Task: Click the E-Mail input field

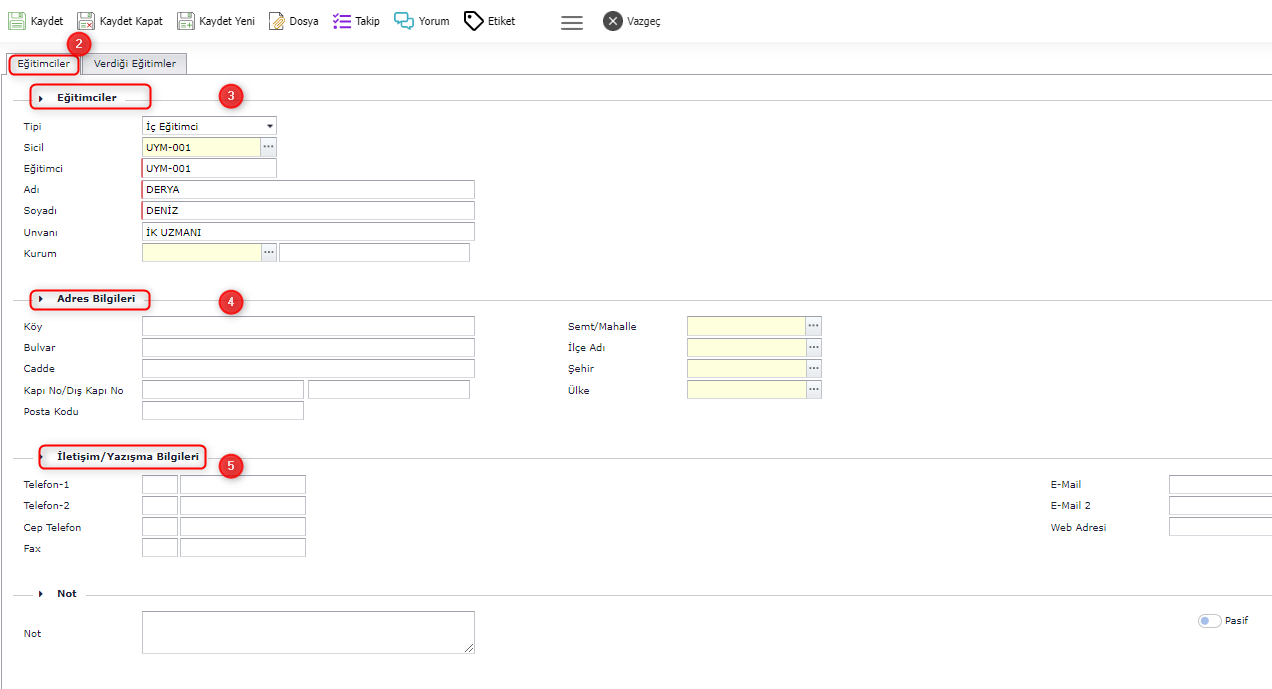Action: click(1220, 484)
